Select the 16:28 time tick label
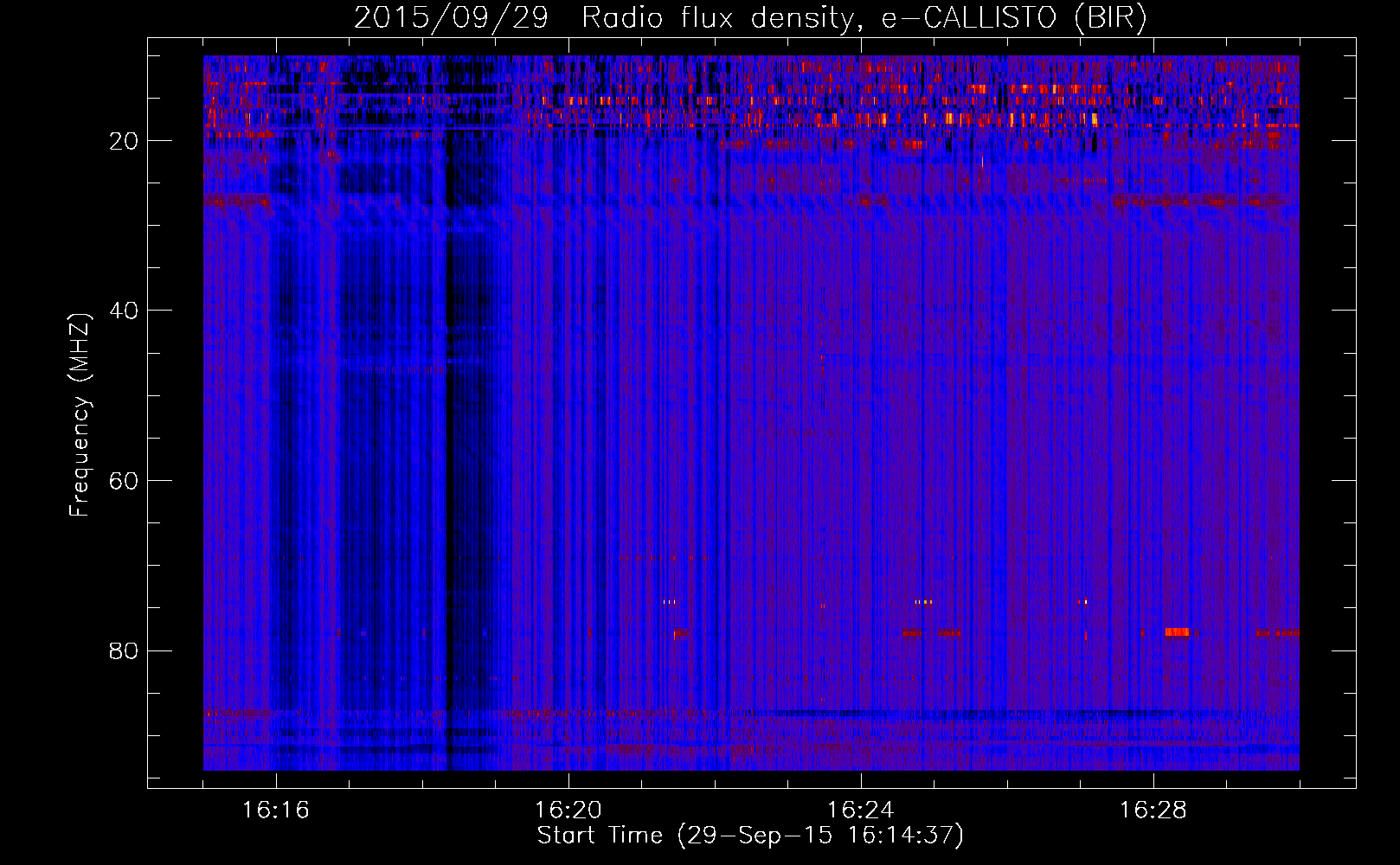 [x=1153, y=811]
